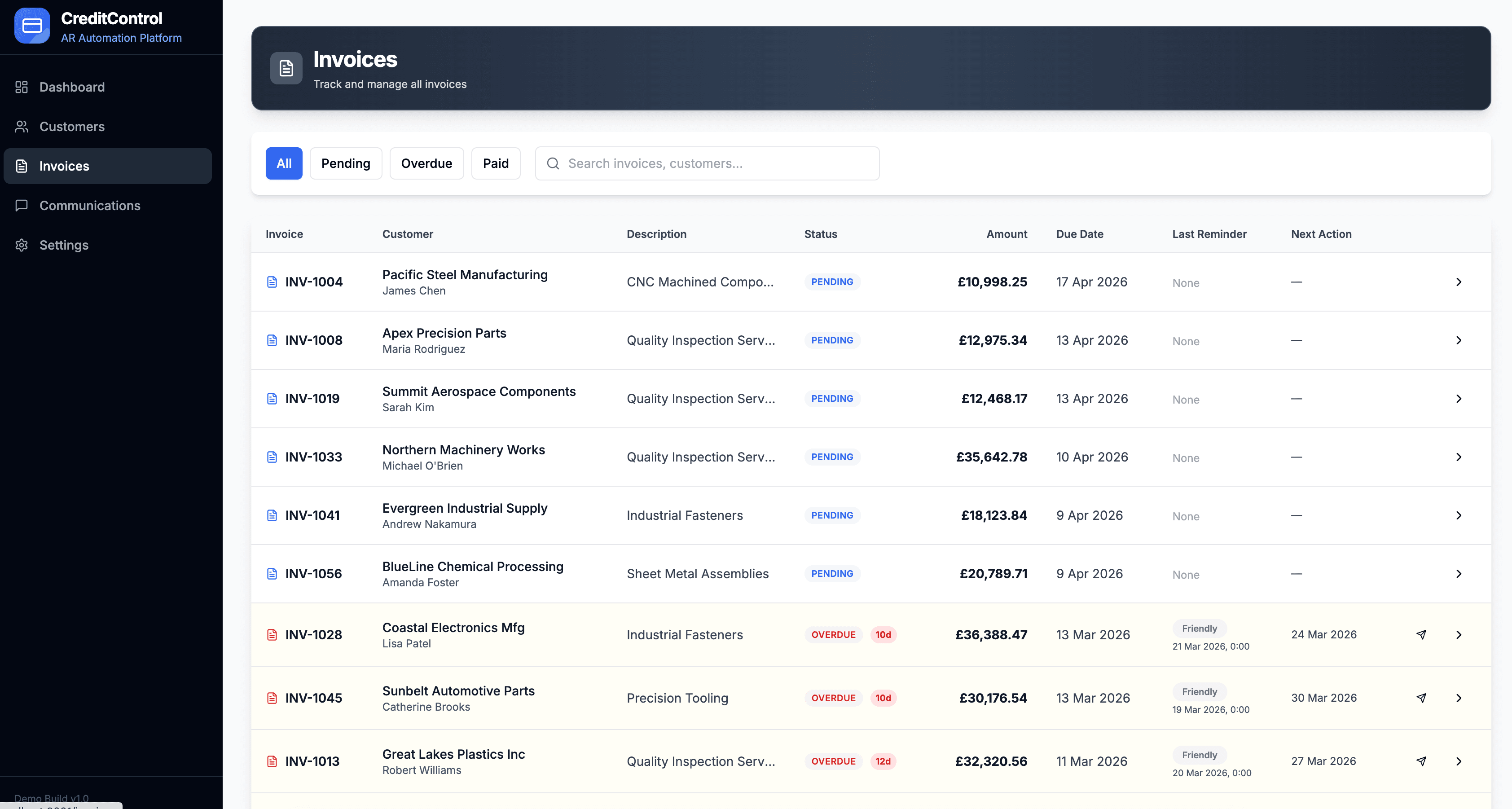Open Communications in the sidebar
This screenshot has height=809, width=1512.
[x=90, y=206]
